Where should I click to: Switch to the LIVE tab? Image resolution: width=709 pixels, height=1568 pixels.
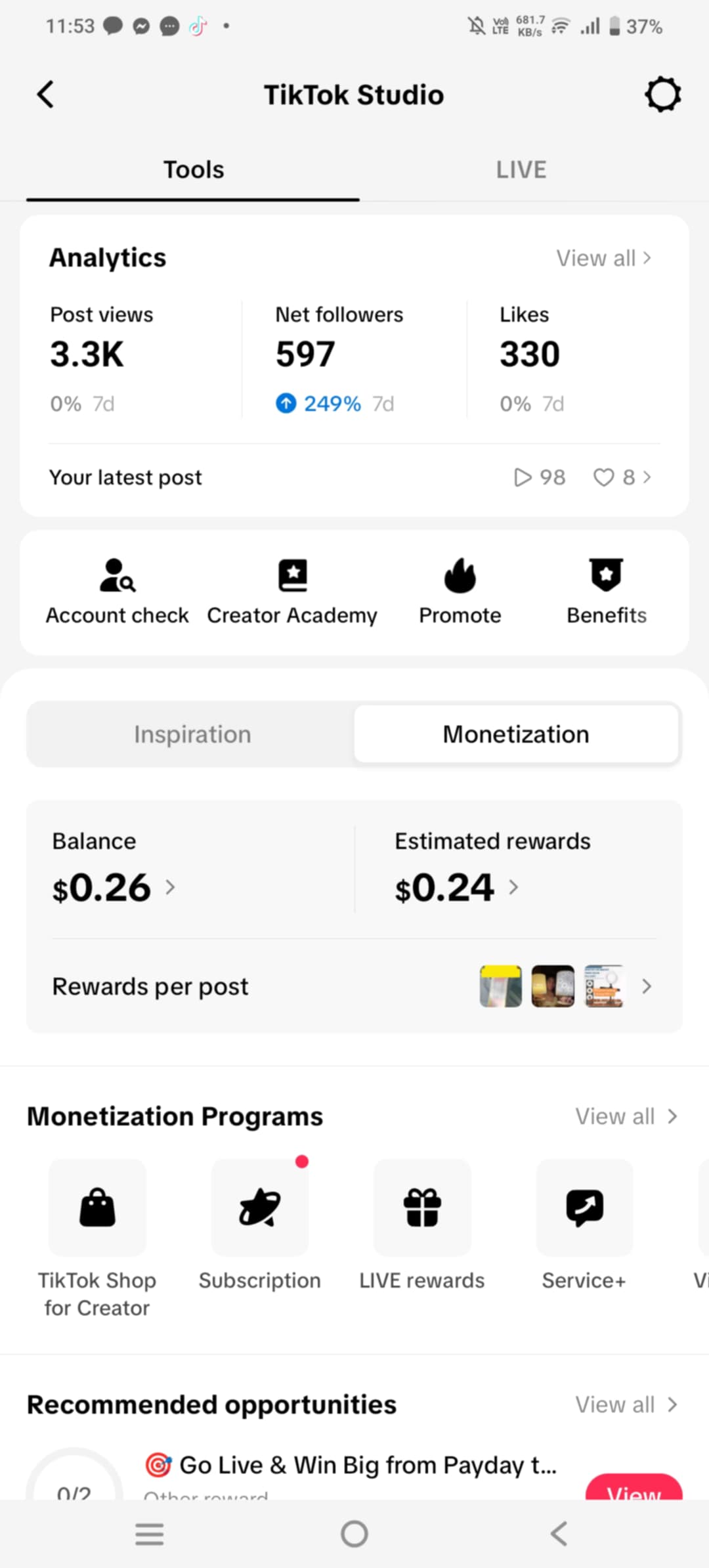(521, 170)
